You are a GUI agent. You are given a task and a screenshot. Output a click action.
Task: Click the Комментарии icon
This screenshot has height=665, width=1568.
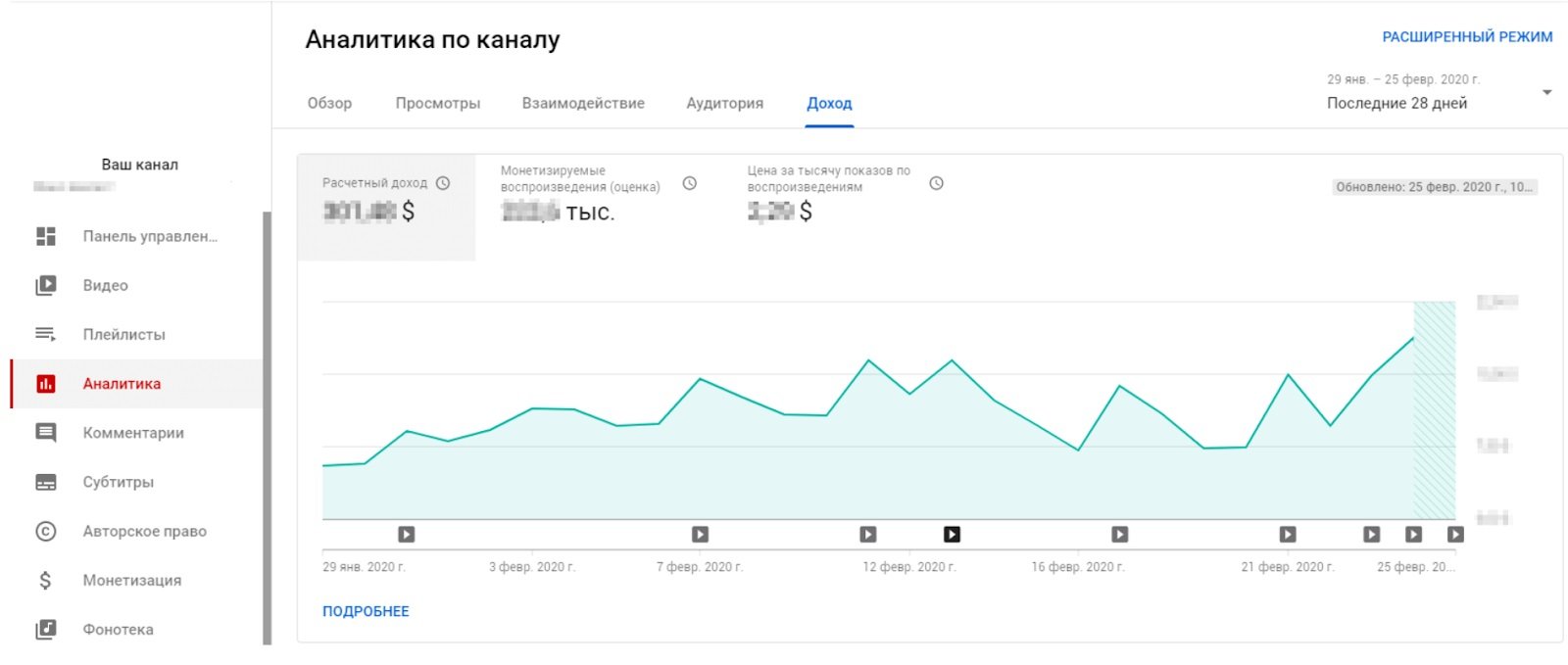pyautogui.click(x=46, y=433)
